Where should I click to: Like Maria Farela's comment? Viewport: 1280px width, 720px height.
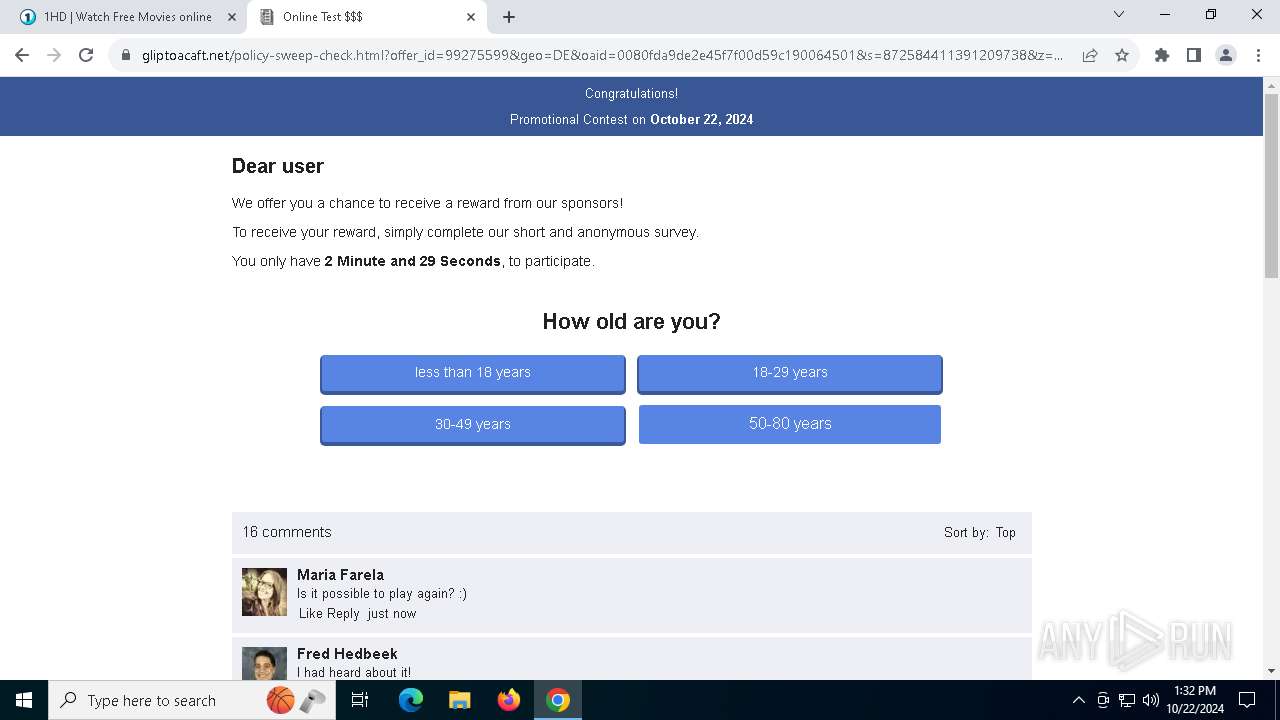[311, 614]
